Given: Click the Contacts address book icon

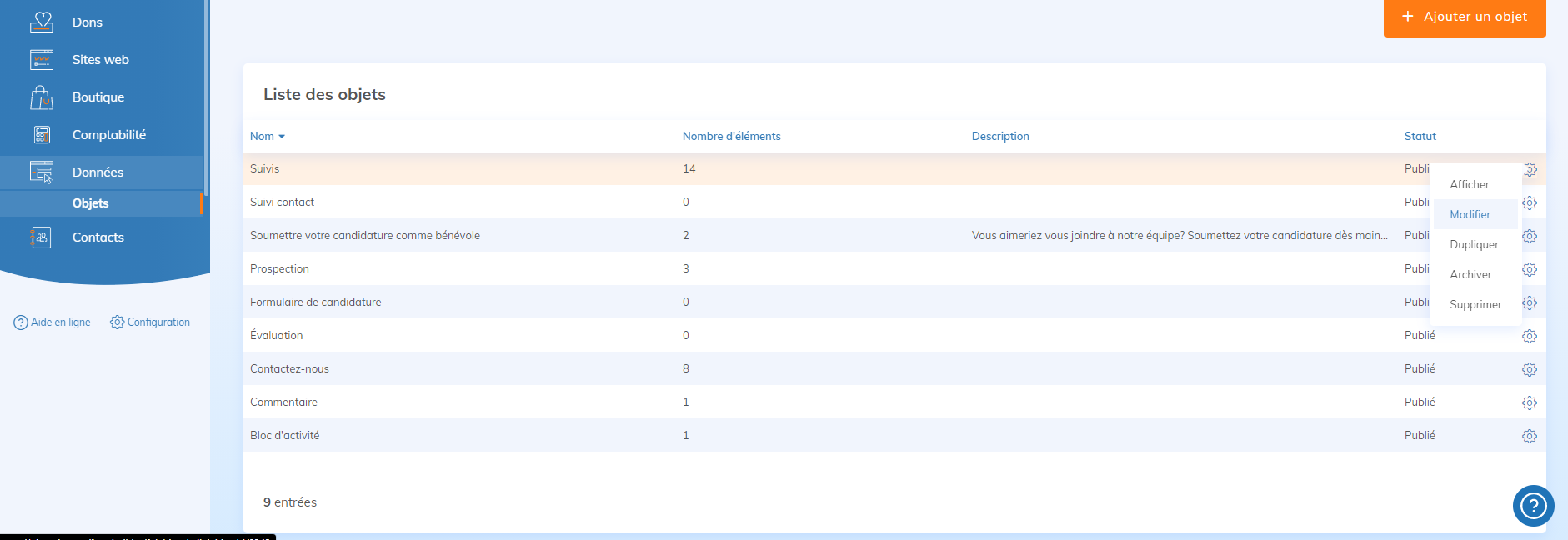Looking at the screenshot, I should pos(41,237).
